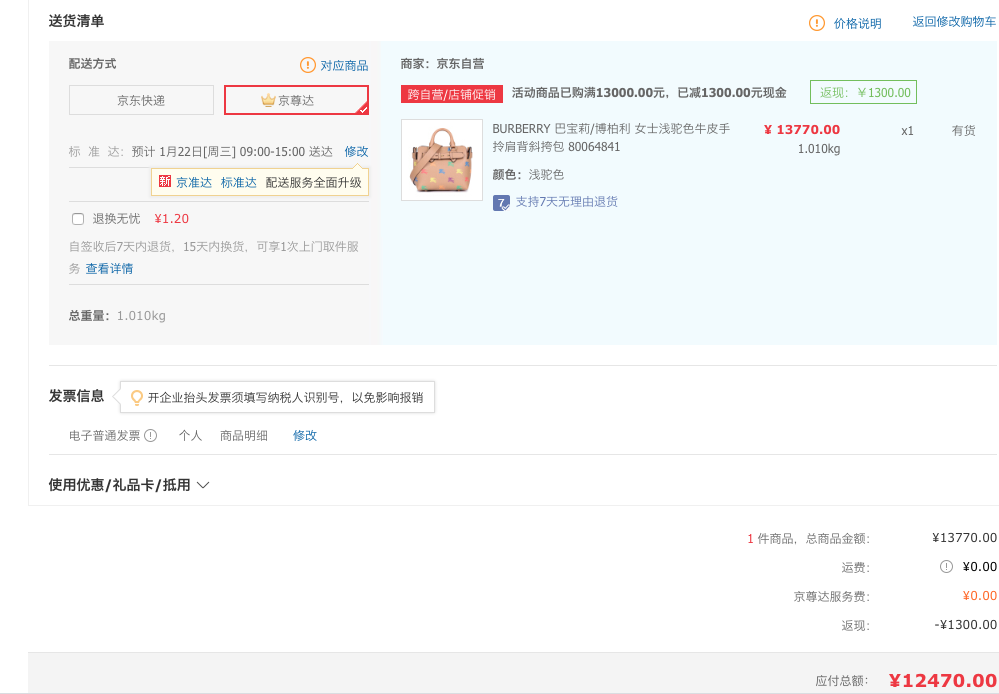Go back via 返回修改购物车 link
Image resolution: width=999 pixels, height=694 pixels.
tap(954, 22)
